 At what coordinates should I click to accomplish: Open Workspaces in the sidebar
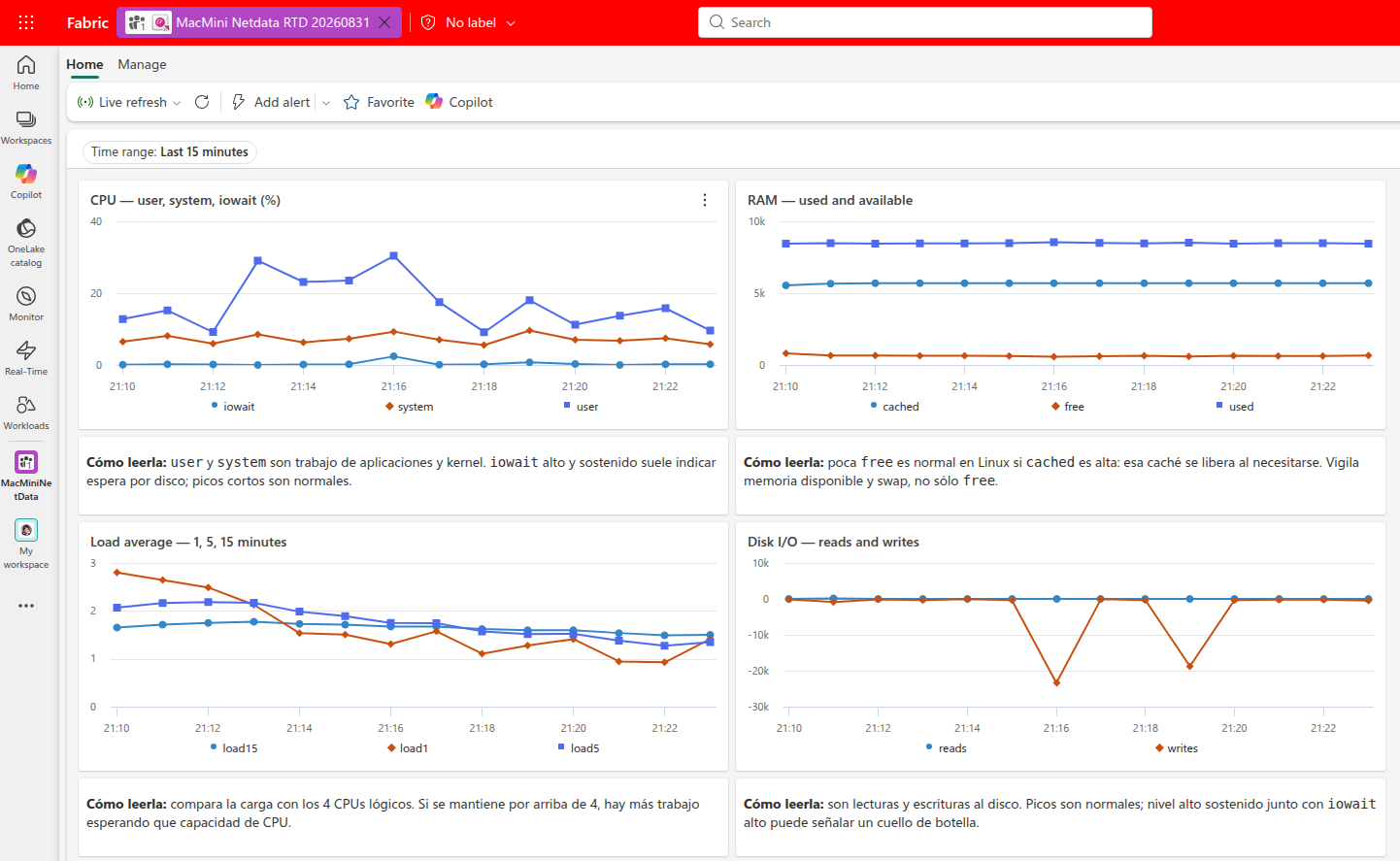click(26, 127)
